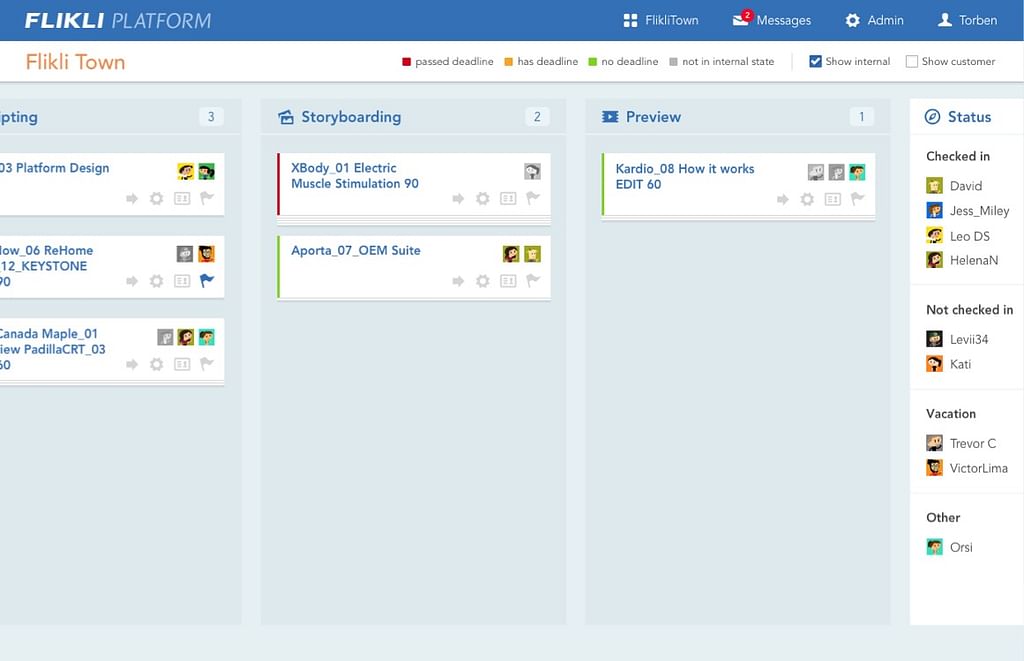
Task: Enable the Show customer checkbox
Action: pos(911,61)
